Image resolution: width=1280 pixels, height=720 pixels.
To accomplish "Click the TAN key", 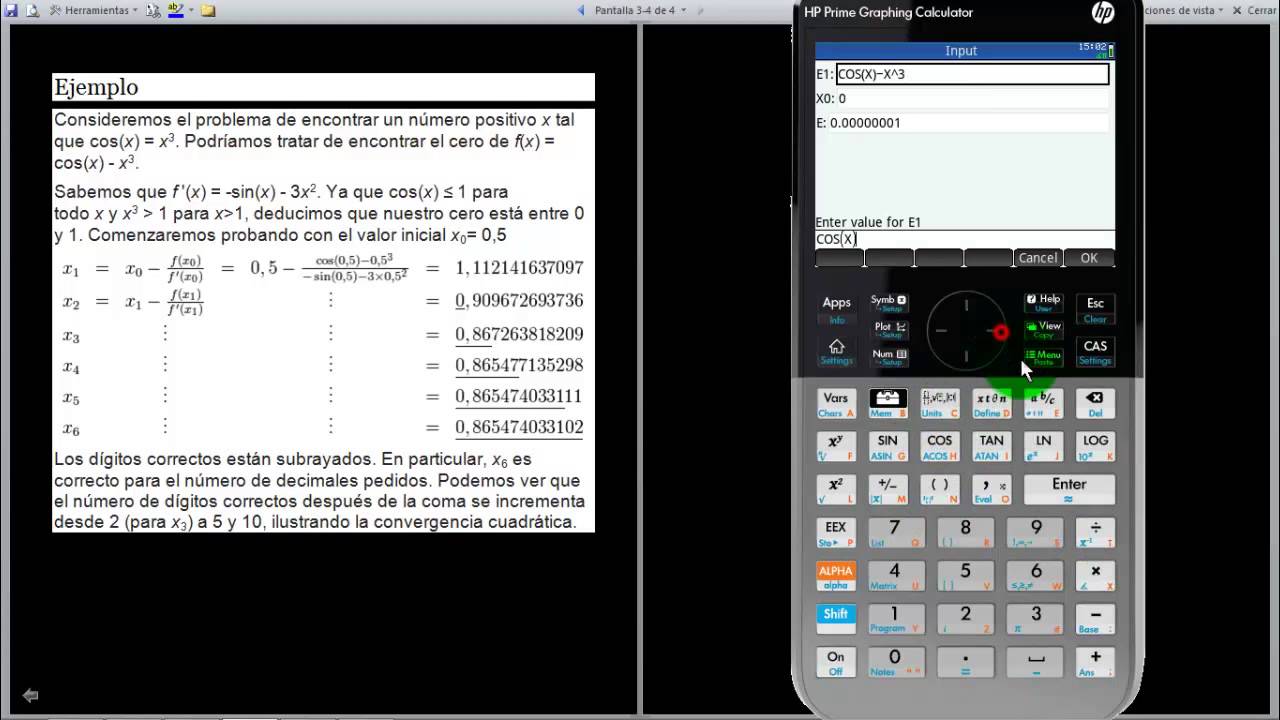I will point(991,446).
